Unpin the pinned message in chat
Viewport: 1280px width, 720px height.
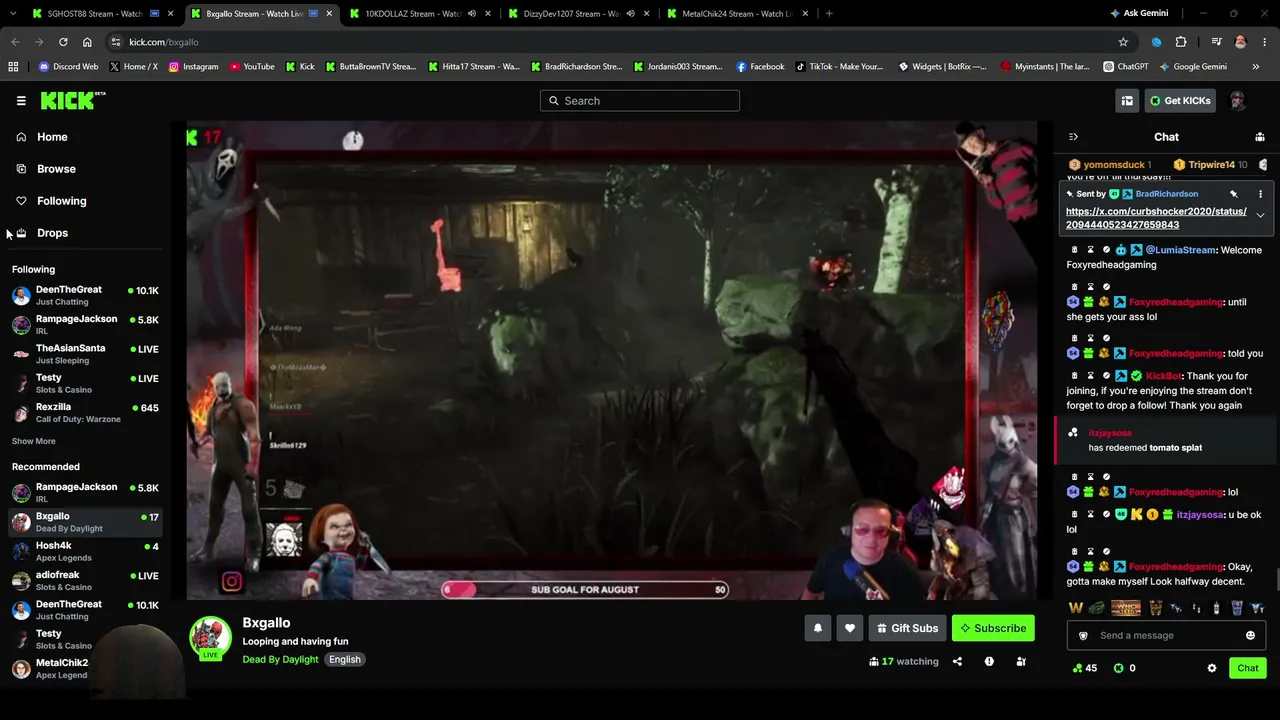tap(1234, 194)
